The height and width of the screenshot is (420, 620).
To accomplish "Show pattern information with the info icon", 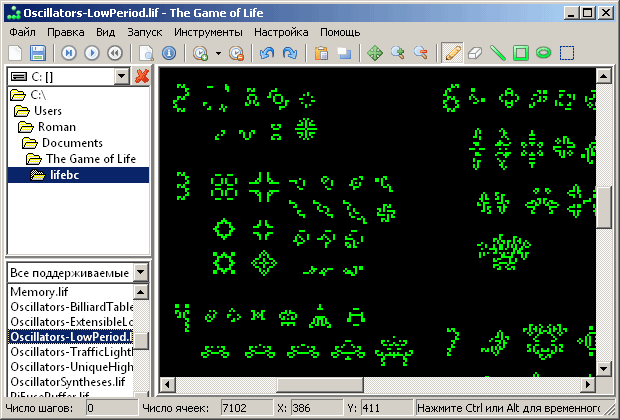I will (169, 53).
